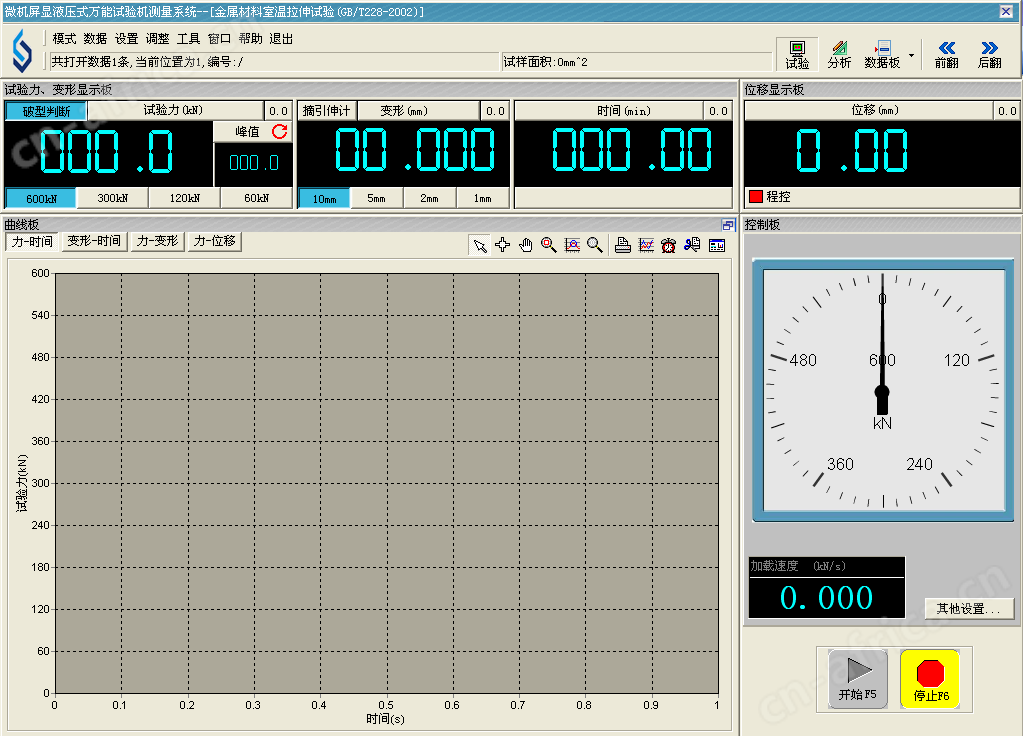Open the 工具 menu
The height and width of the screenshot is (736, 1023).
pyautogui.click(x=188, y=39)
